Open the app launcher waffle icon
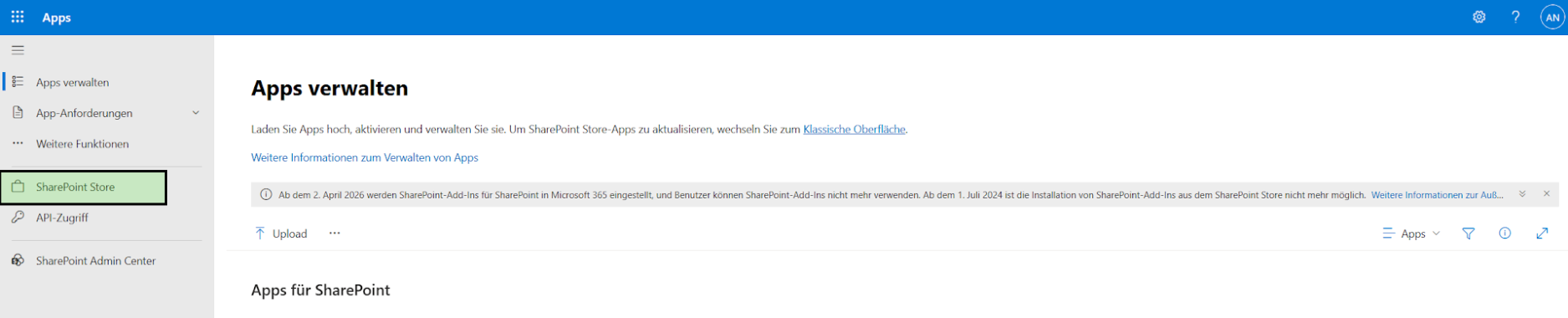The height and width of the screenshot is (318, 1568). tap(18, 17)
